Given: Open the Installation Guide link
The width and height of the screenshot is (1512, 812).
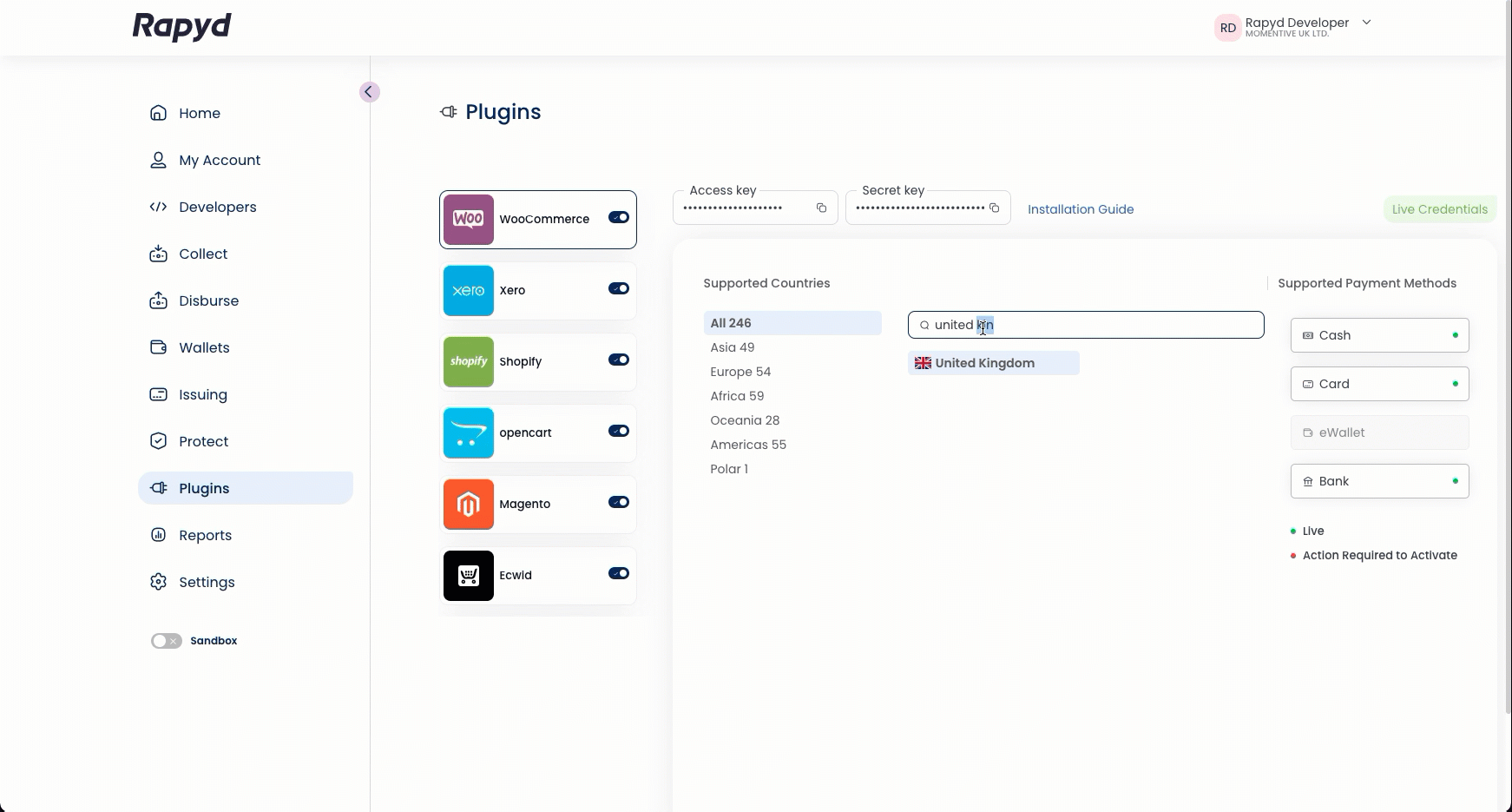Looking at the screenshot, I should (1081, 209).
